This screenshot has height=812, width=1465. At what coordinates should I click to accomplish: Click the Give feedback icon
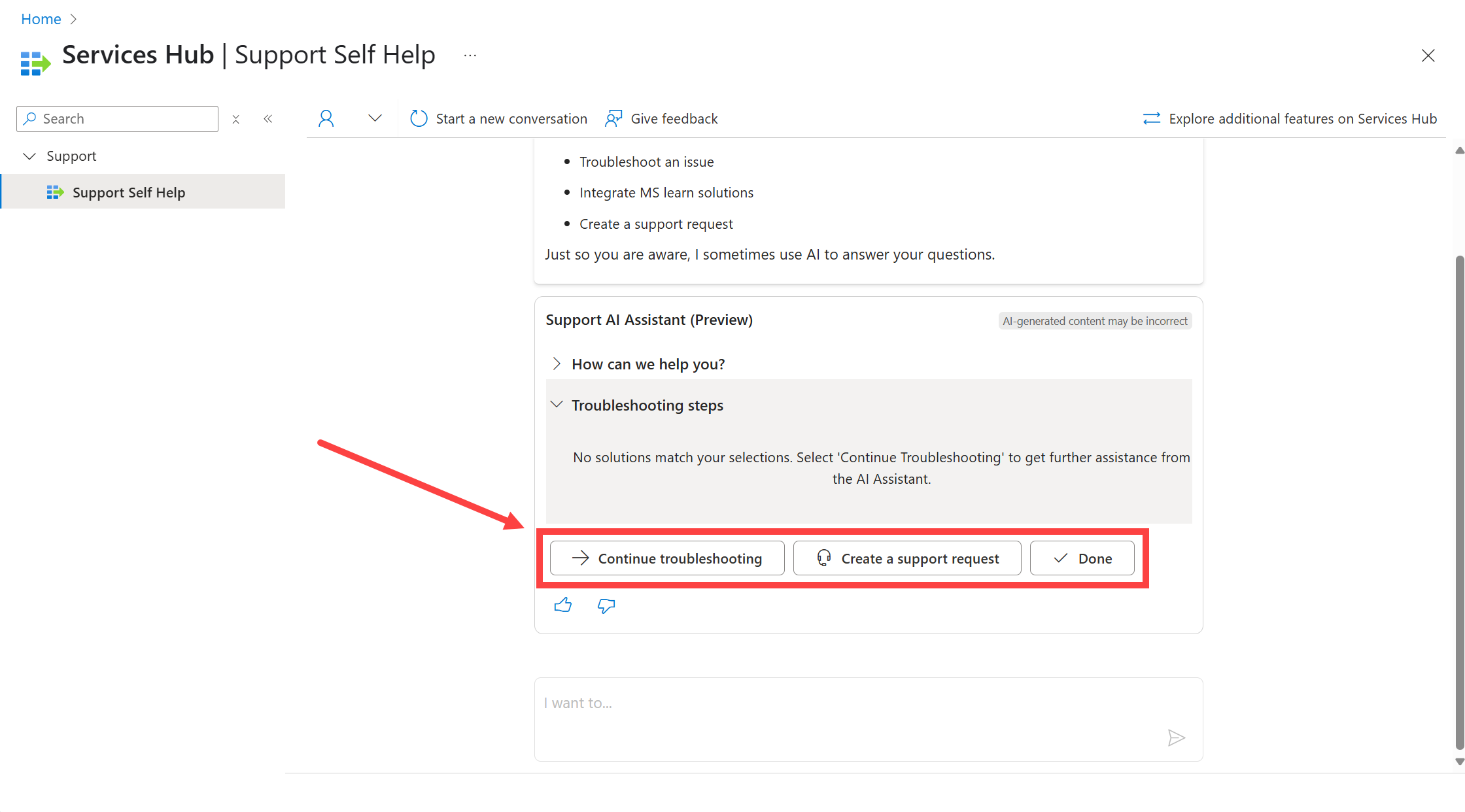[x=614, y=119]
